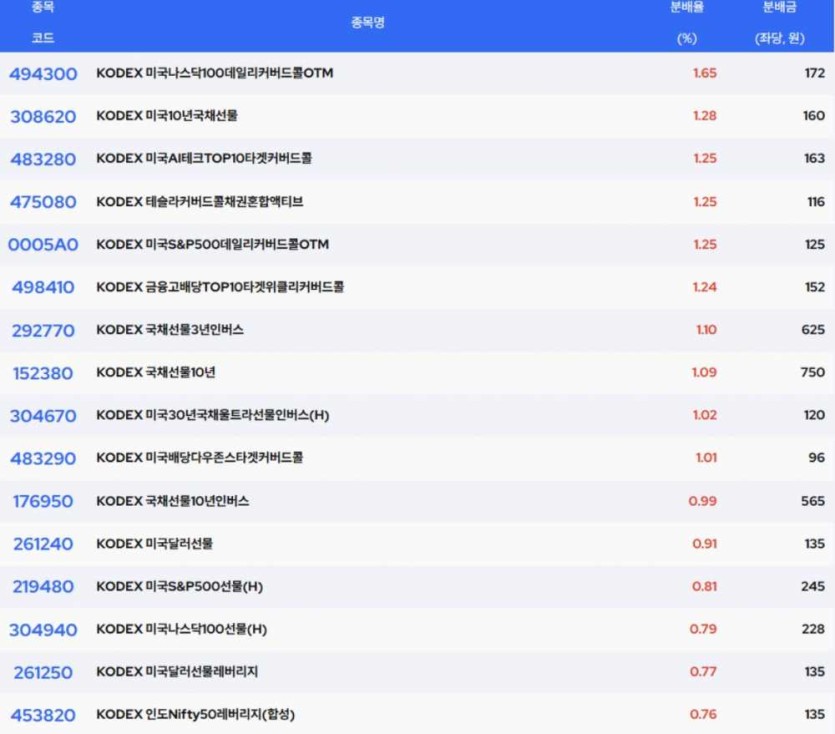Select KODEX 미국S&P500선물(H) name
835x734 pixels.
pyautogui.click(x=180, y=586)
